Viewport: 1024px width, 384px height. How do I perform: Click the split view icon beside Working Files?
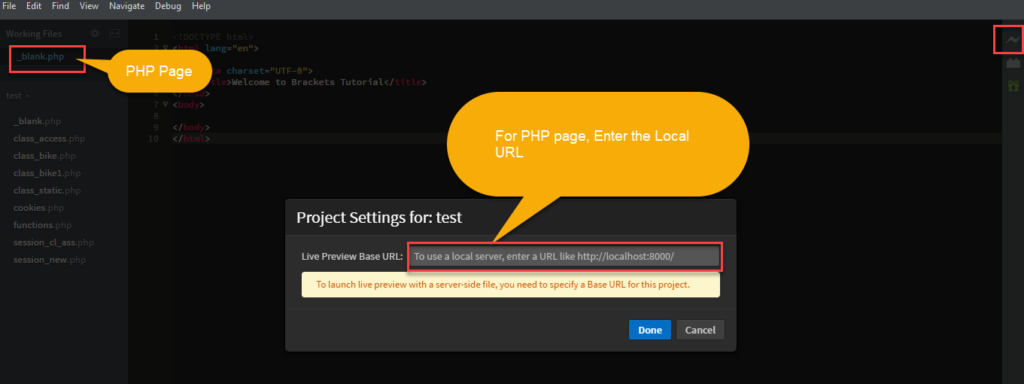coord(114,33)
